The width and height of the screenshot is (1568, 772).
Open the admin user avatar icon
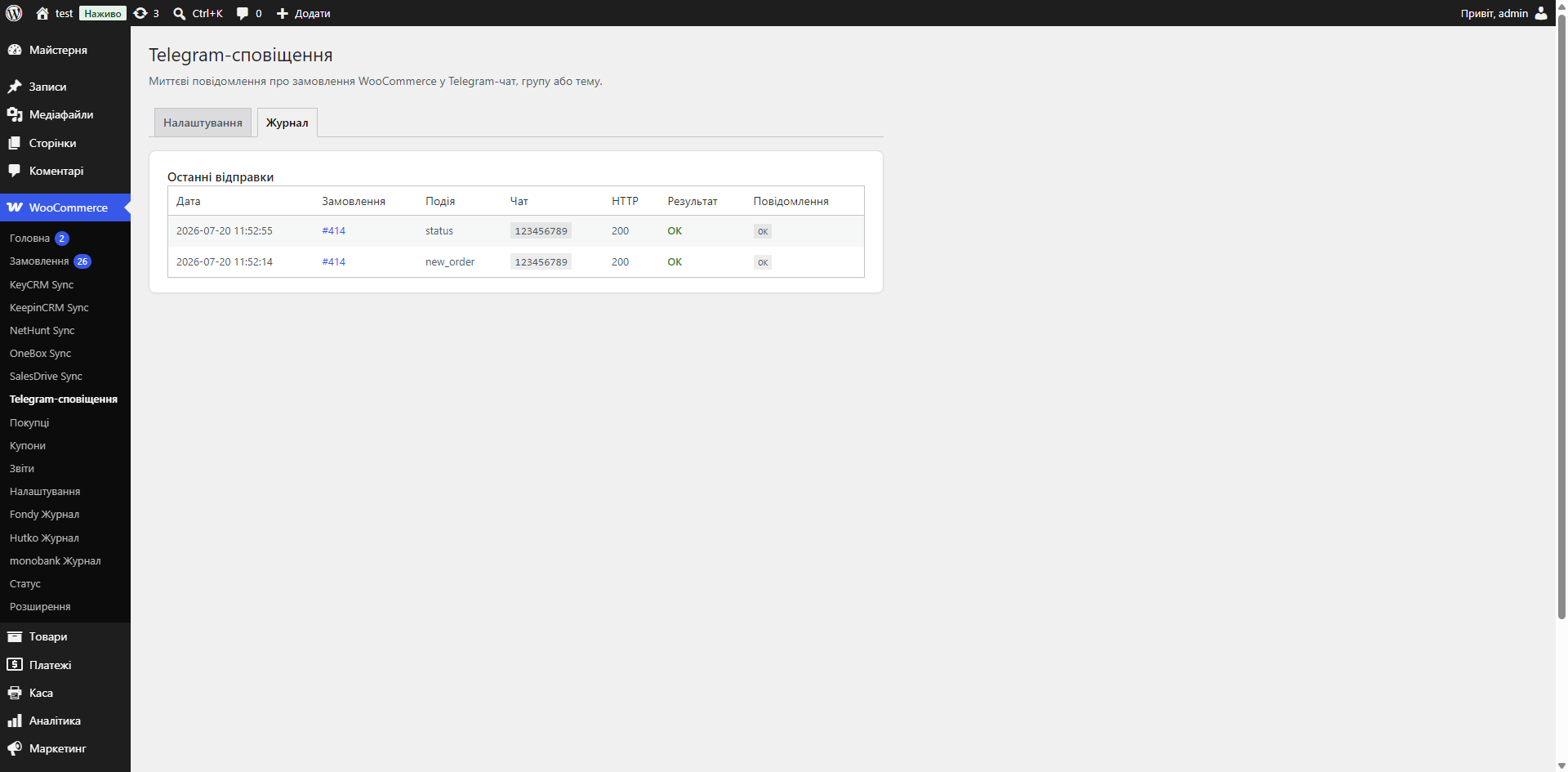point(1541,13)
